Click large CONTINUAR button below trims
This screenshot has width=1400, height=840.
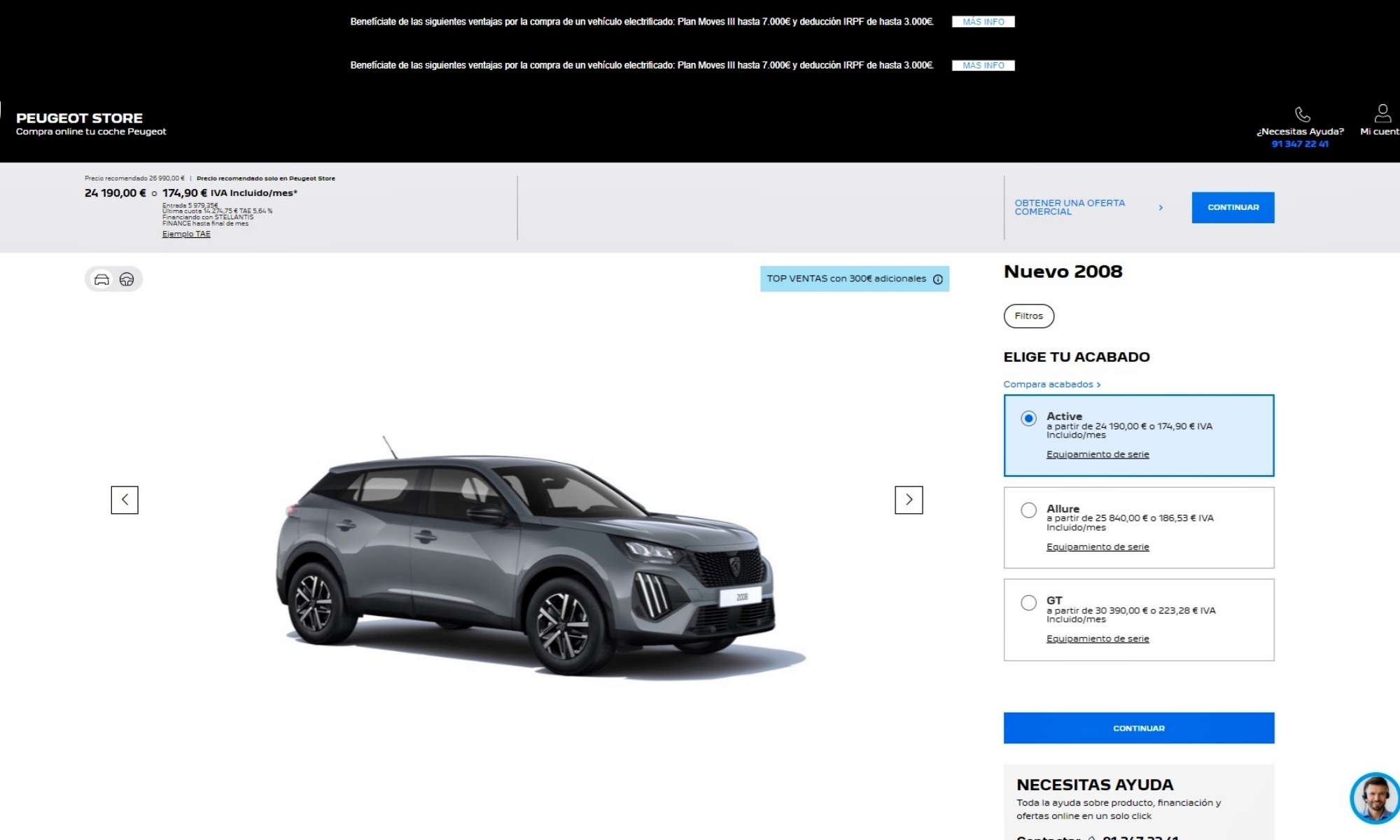pyautogui.click(x=1139, y=728)
